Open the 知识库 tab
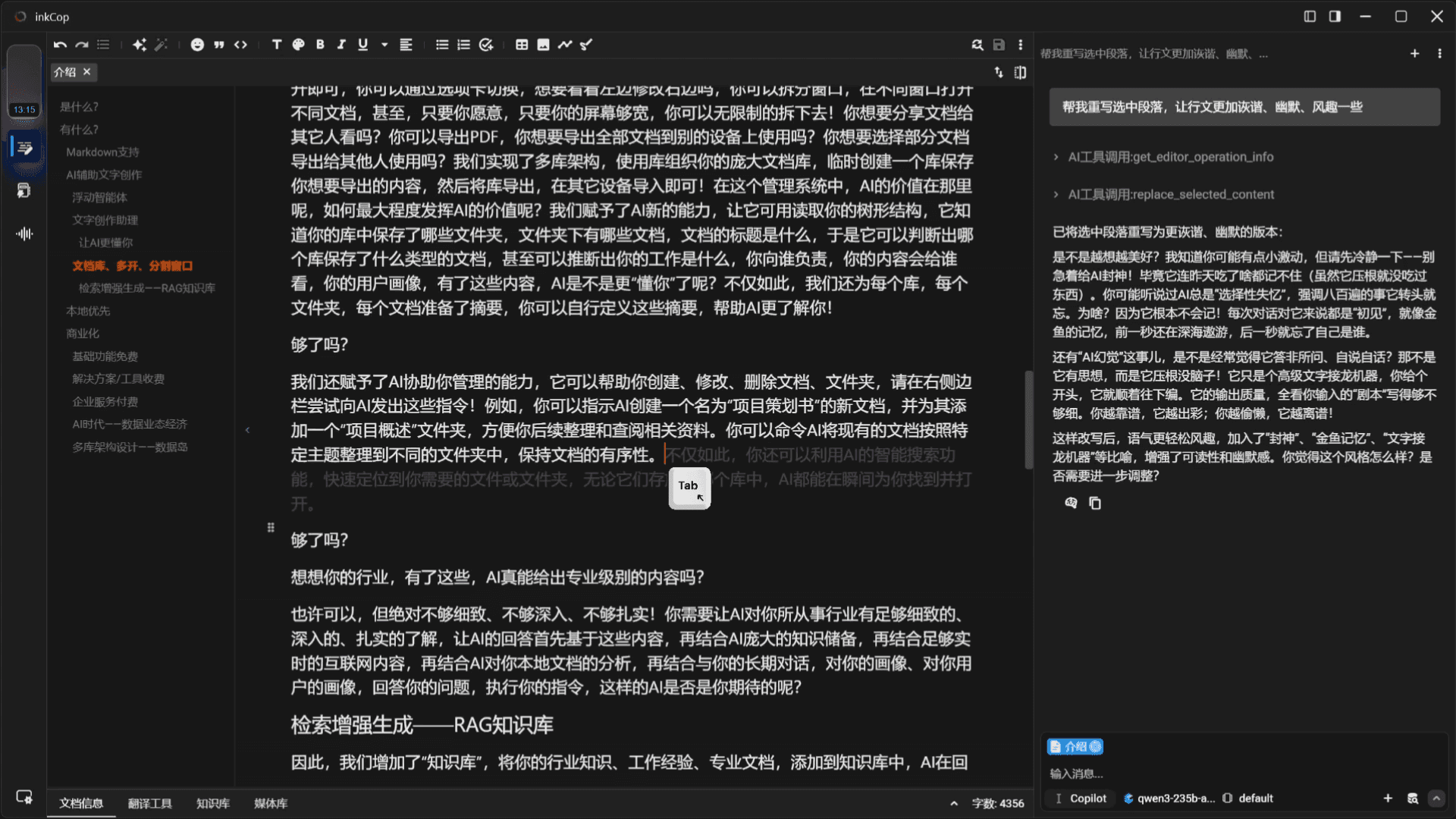1456x819 pixels. [x=212, y=803]
